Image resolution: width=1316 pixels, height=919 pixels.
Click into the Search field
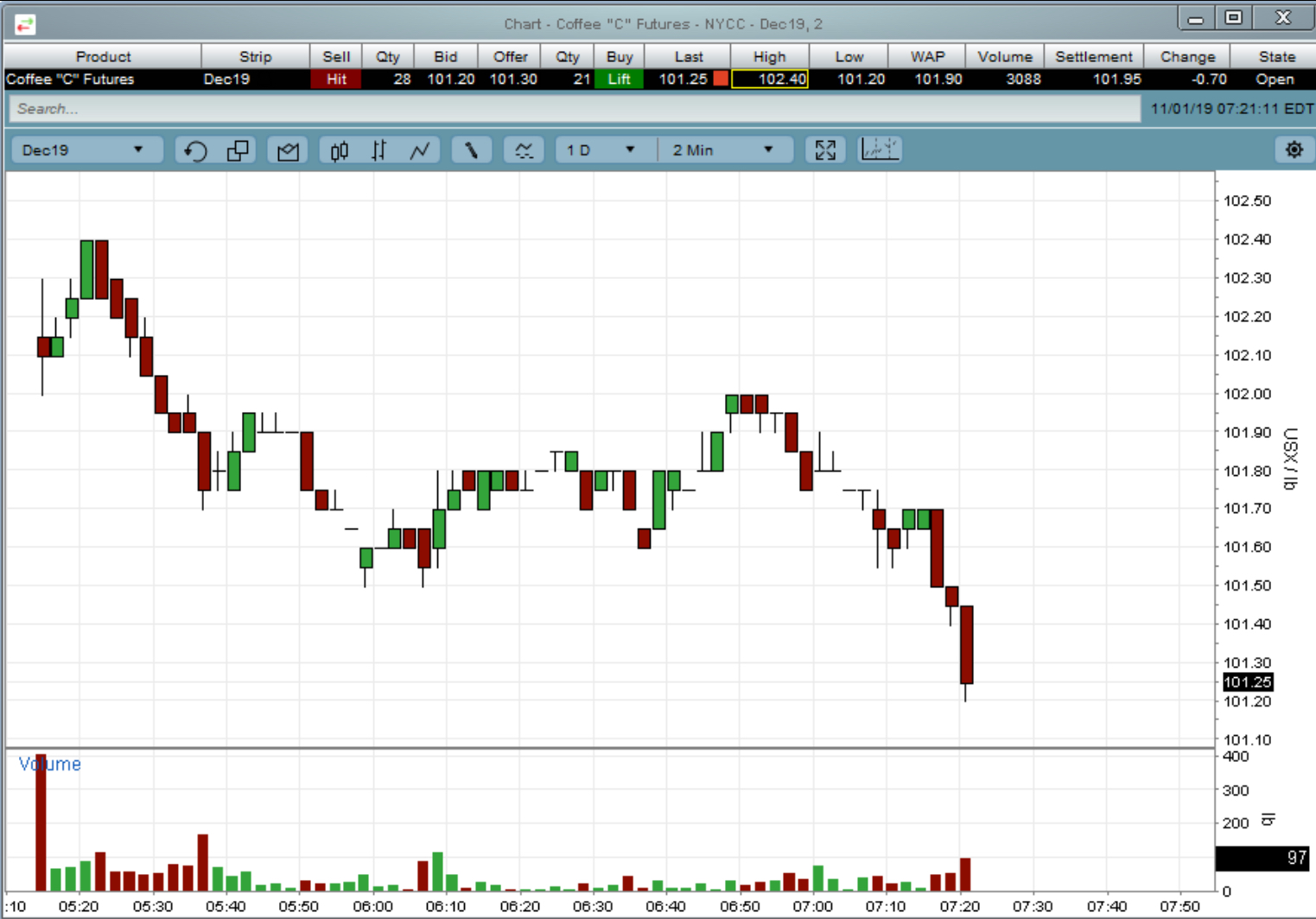tap(575, 109)
